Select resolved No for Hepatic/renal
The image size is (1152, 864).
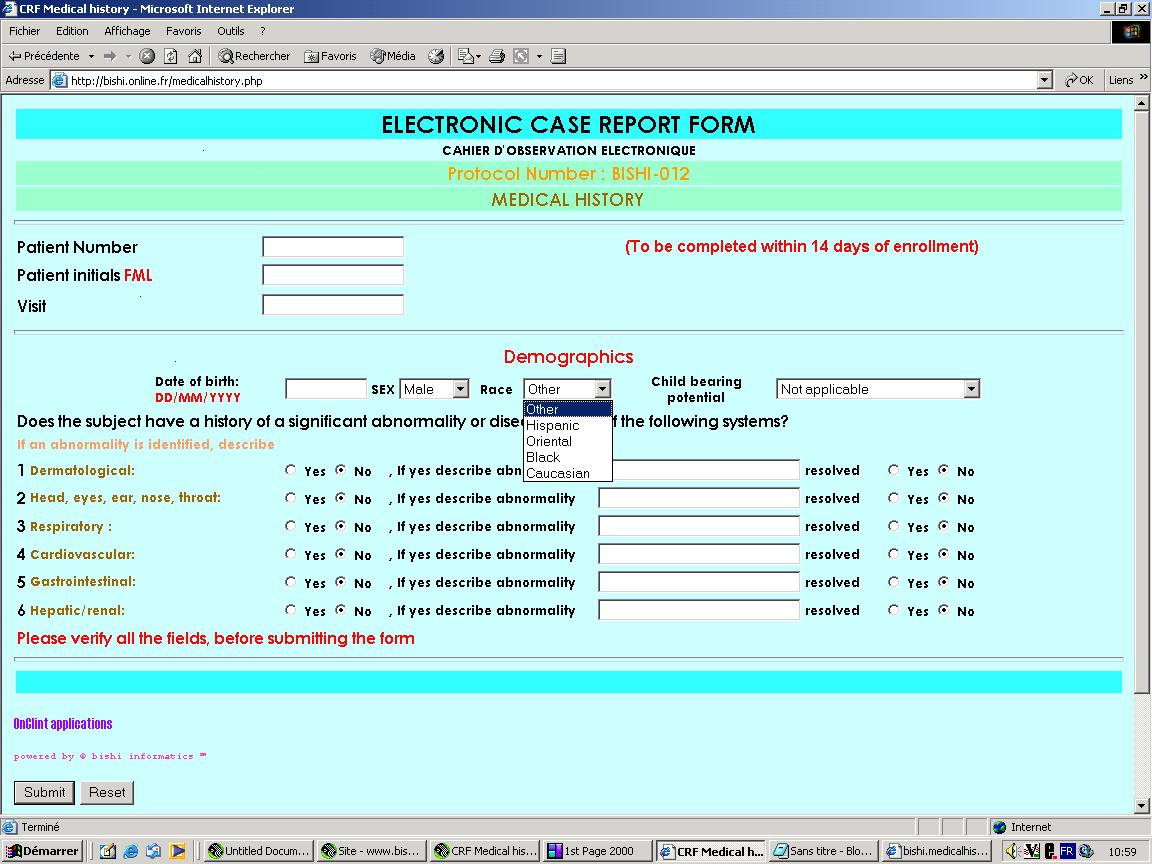click(x=943, y=610)
